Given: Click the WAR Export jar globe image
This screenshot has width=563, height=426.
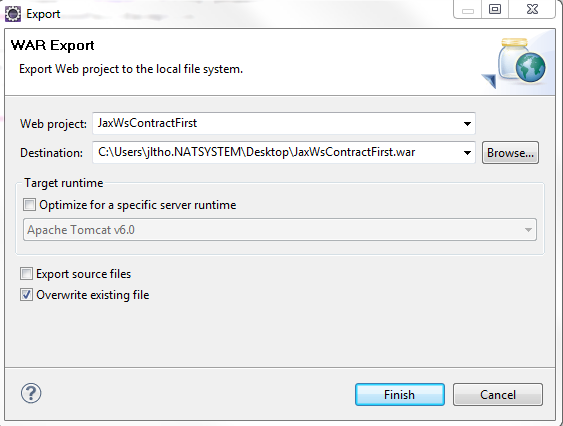Looking at the screenshot, I should (514, 63).
